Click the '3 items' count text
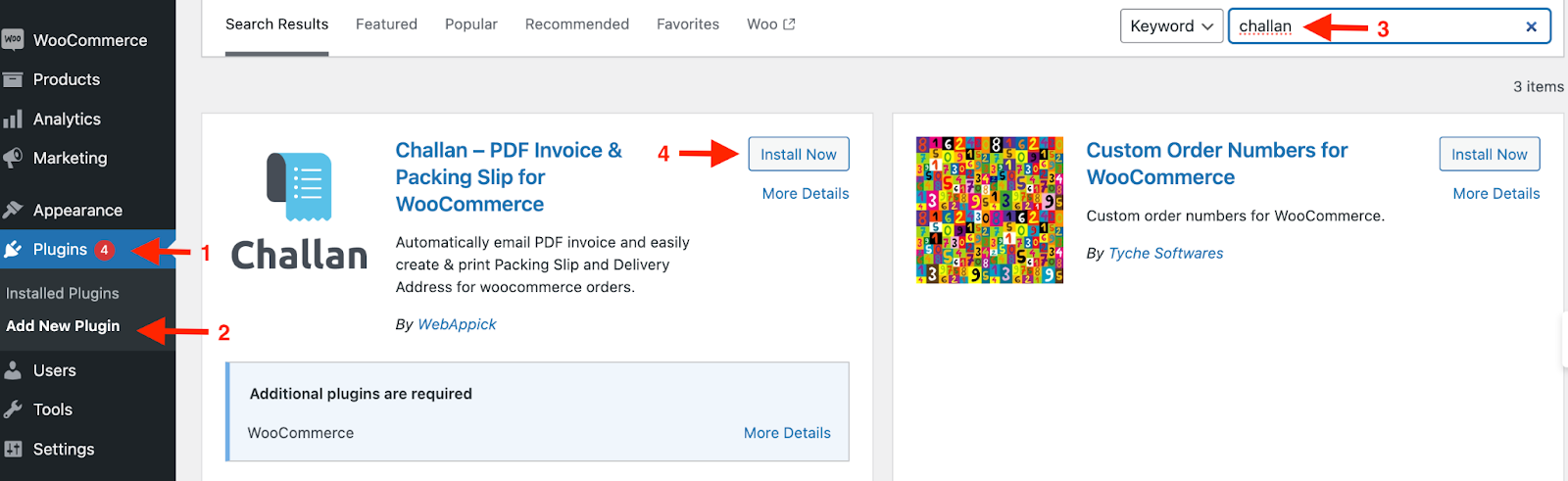Viewport: 1568px width, 481px height. [x=1539, y=86]
